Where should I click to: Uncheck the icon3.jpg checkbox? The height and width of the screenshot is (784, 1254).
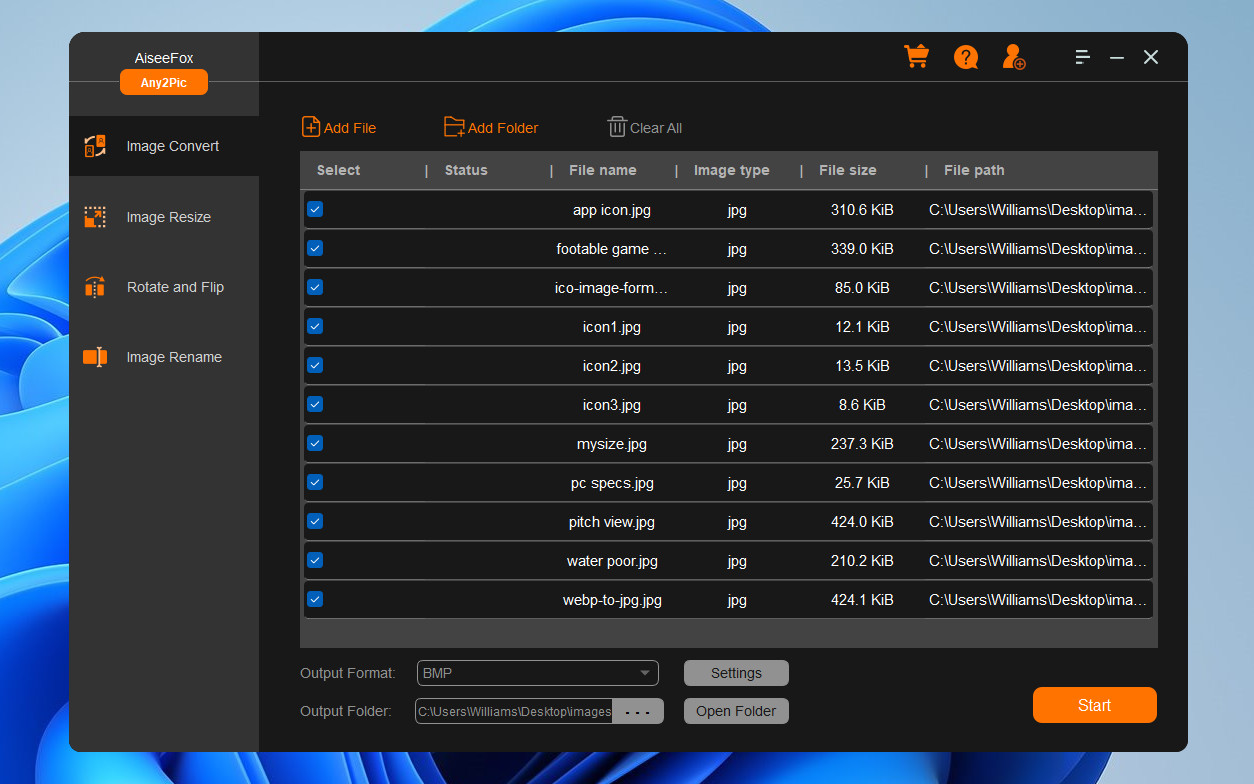coord(315,404)
